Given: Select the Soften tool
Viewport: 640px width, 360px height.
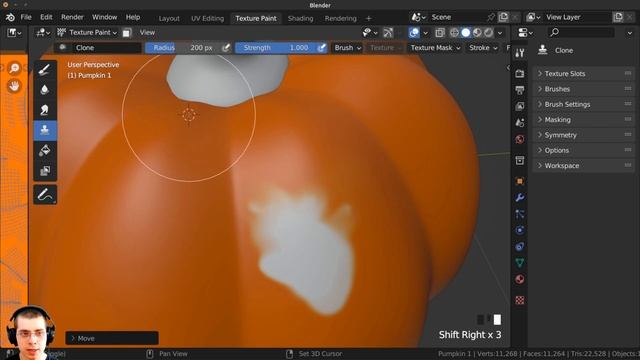Looking at the screenshot, I should [x=45, y=90].
